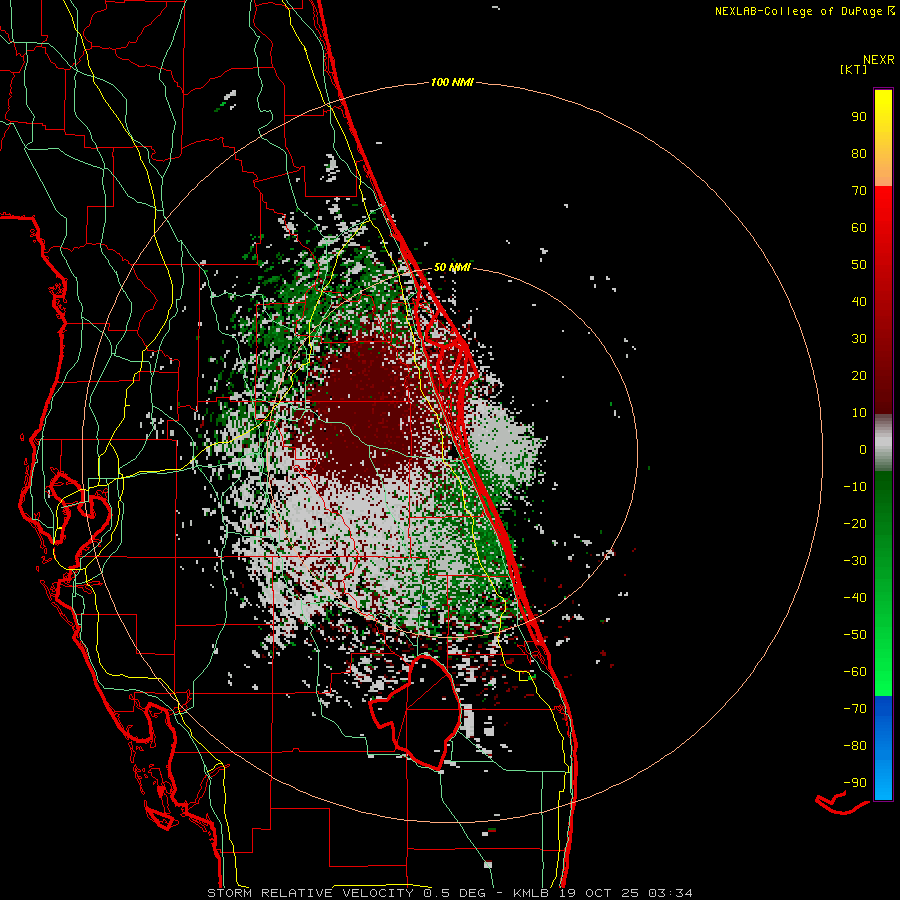Viewport: 900px width, 900px height.
Task: Click the -10 value on the velocity scale
Action: click(x=855, y=487)
